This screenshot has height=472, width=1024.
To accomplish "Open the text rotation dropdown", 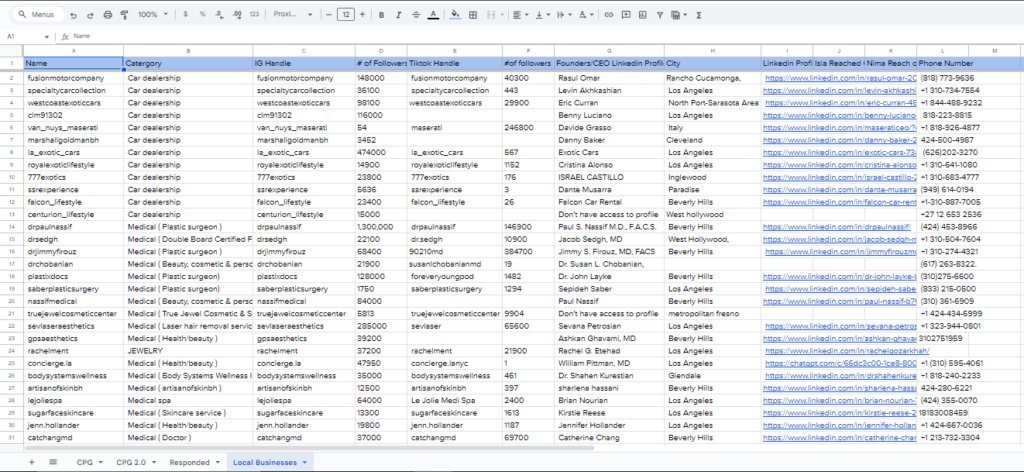I will click(586, 14).
